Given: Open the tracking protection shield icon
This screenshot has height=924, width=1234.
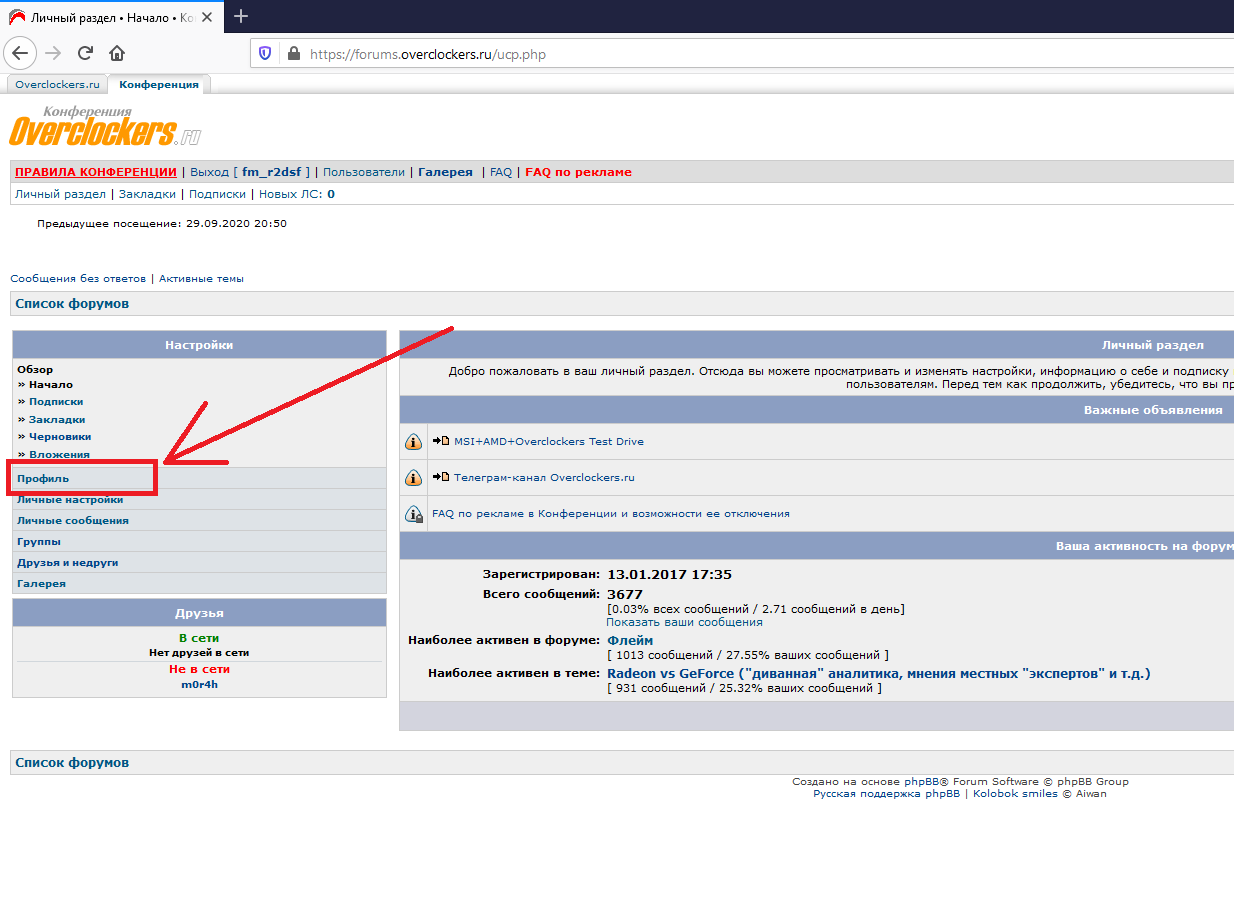Looking at the screenshot, I should tap(265, 54).
